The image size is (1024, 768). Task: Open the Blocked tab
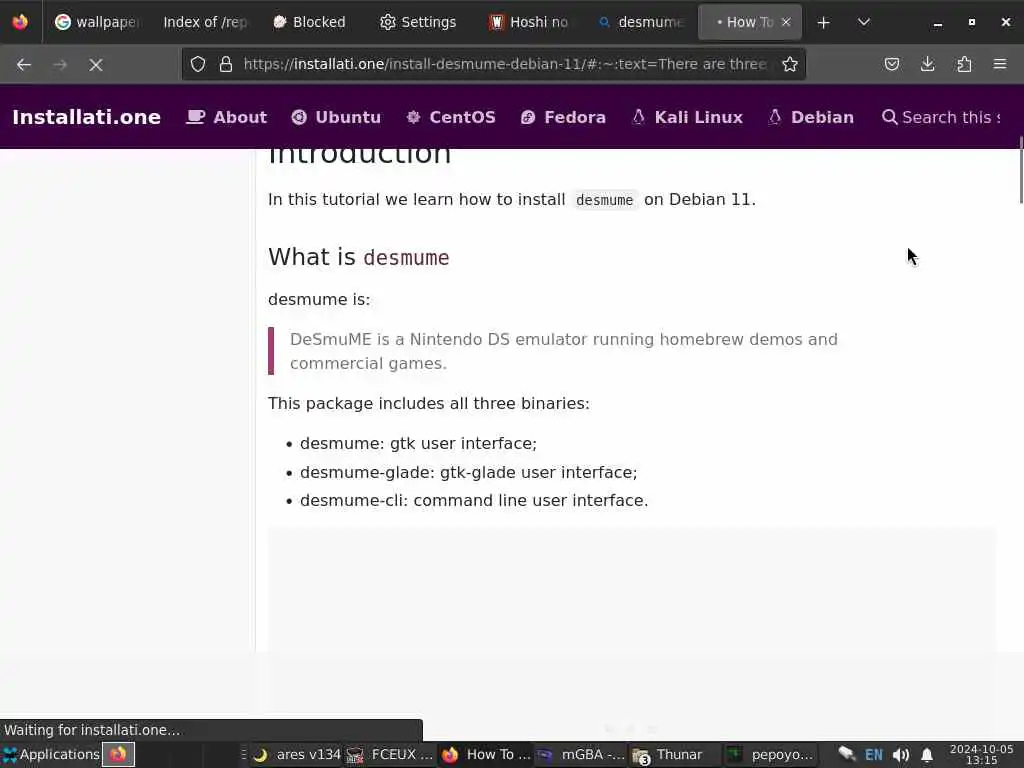click(x=310, y=22)
